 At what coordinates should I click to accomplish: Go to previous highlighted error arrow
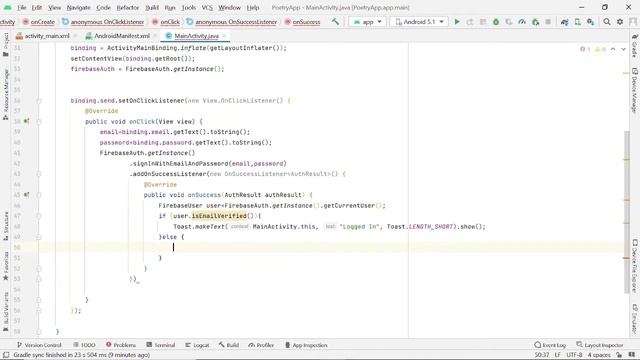613,49
